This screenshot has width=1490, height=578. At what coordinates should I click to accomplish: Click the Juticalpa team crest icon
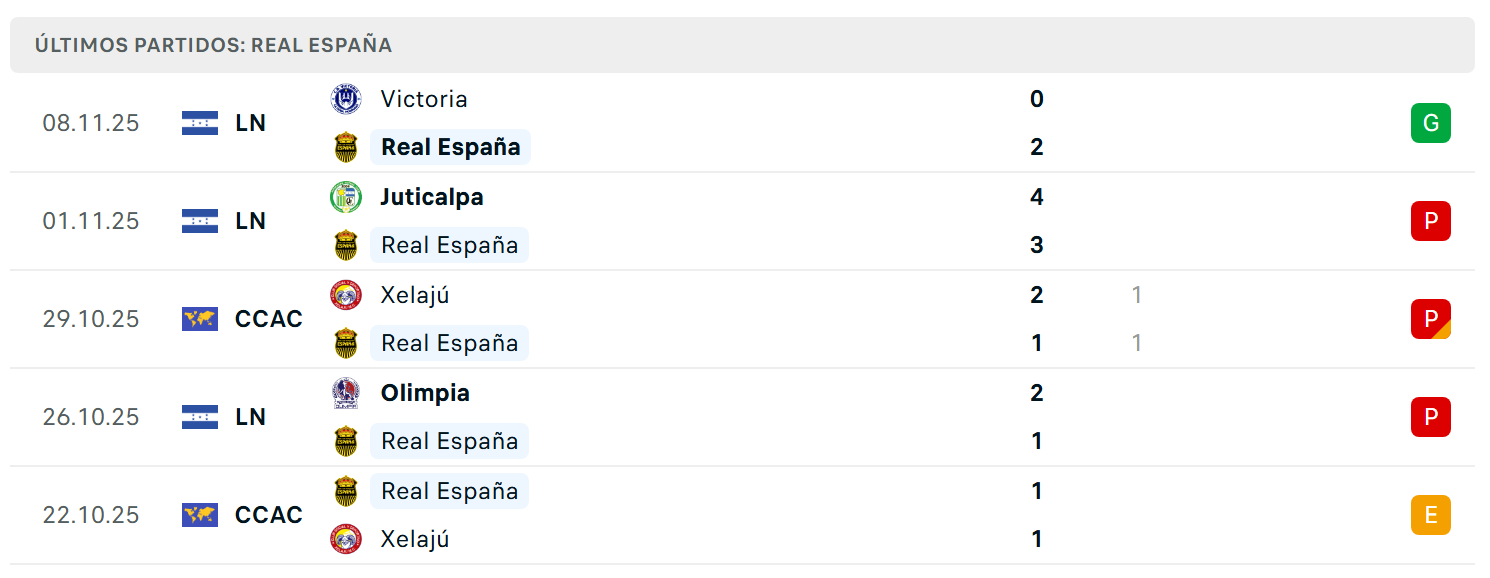coord(346,197)
